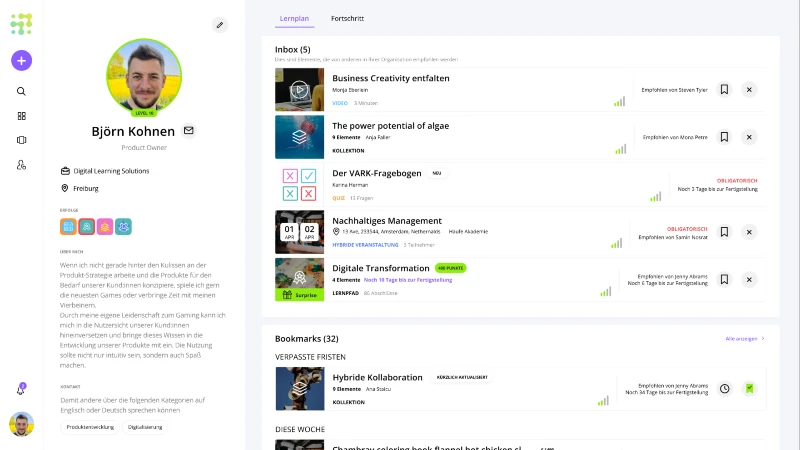800x450 pixels.
Task: Click difficulty bars on Business Creativity row
Action: coord(619,102)
